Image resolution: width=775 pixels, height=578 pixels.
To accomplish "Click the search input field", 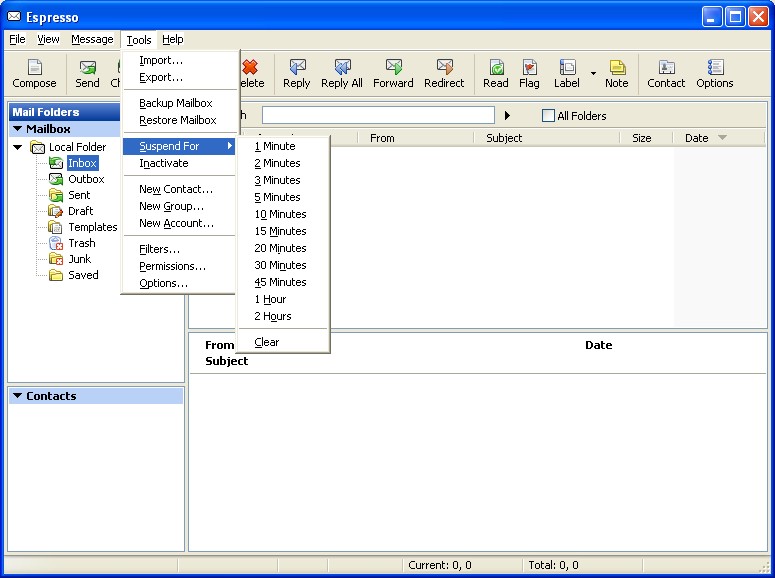I will coord(378,115).
